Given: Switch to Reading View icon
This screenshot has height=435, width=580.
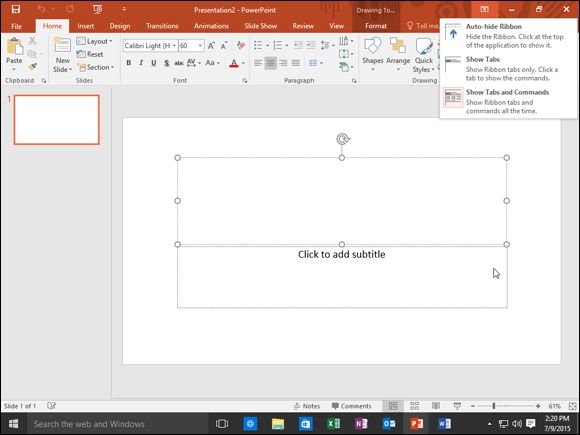Looking at the screenshot, I should pyautogui.click(x=436, y=406).
